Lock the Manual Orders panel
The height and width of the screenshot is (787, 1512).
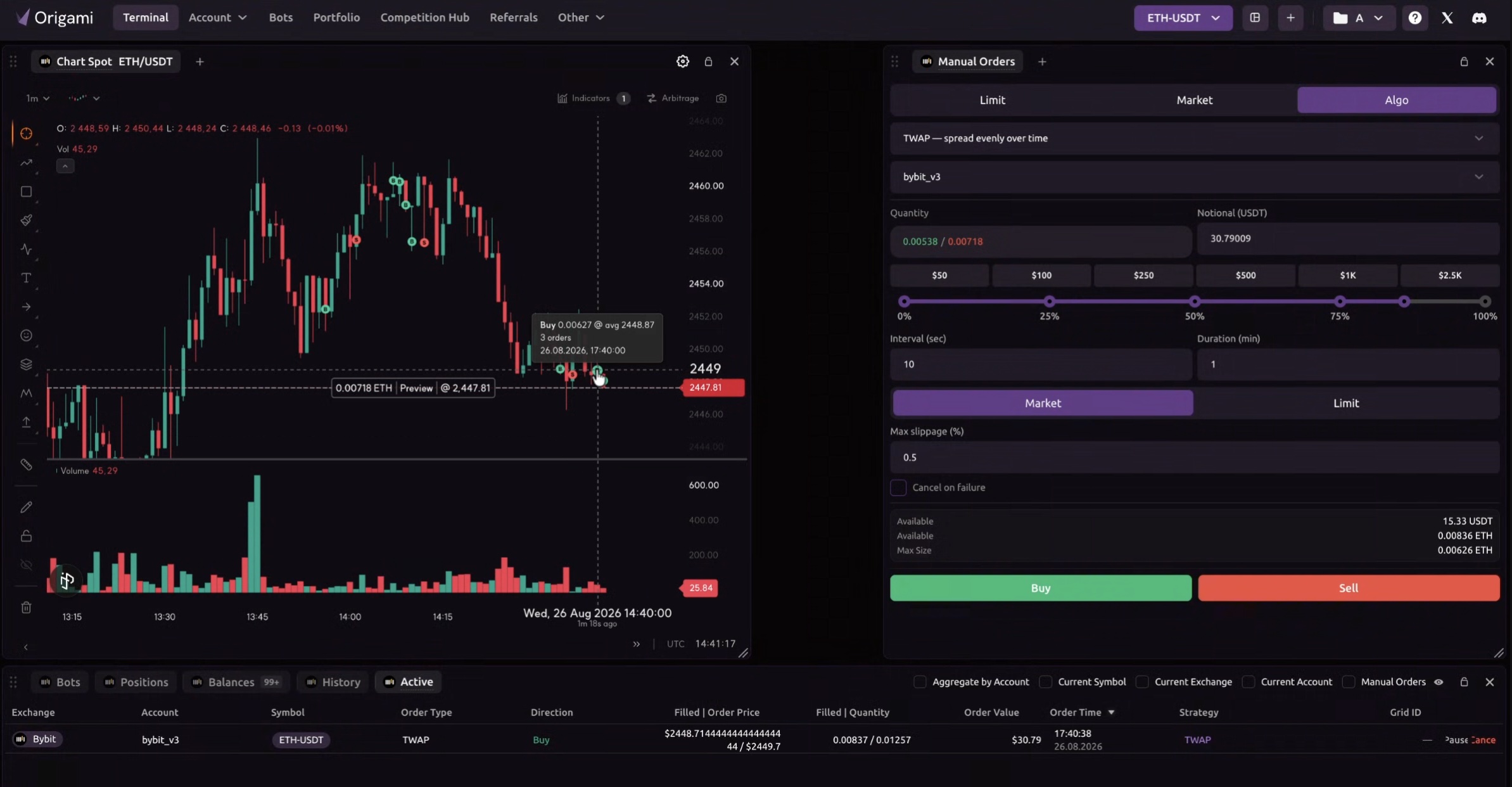click(1464, 61)
